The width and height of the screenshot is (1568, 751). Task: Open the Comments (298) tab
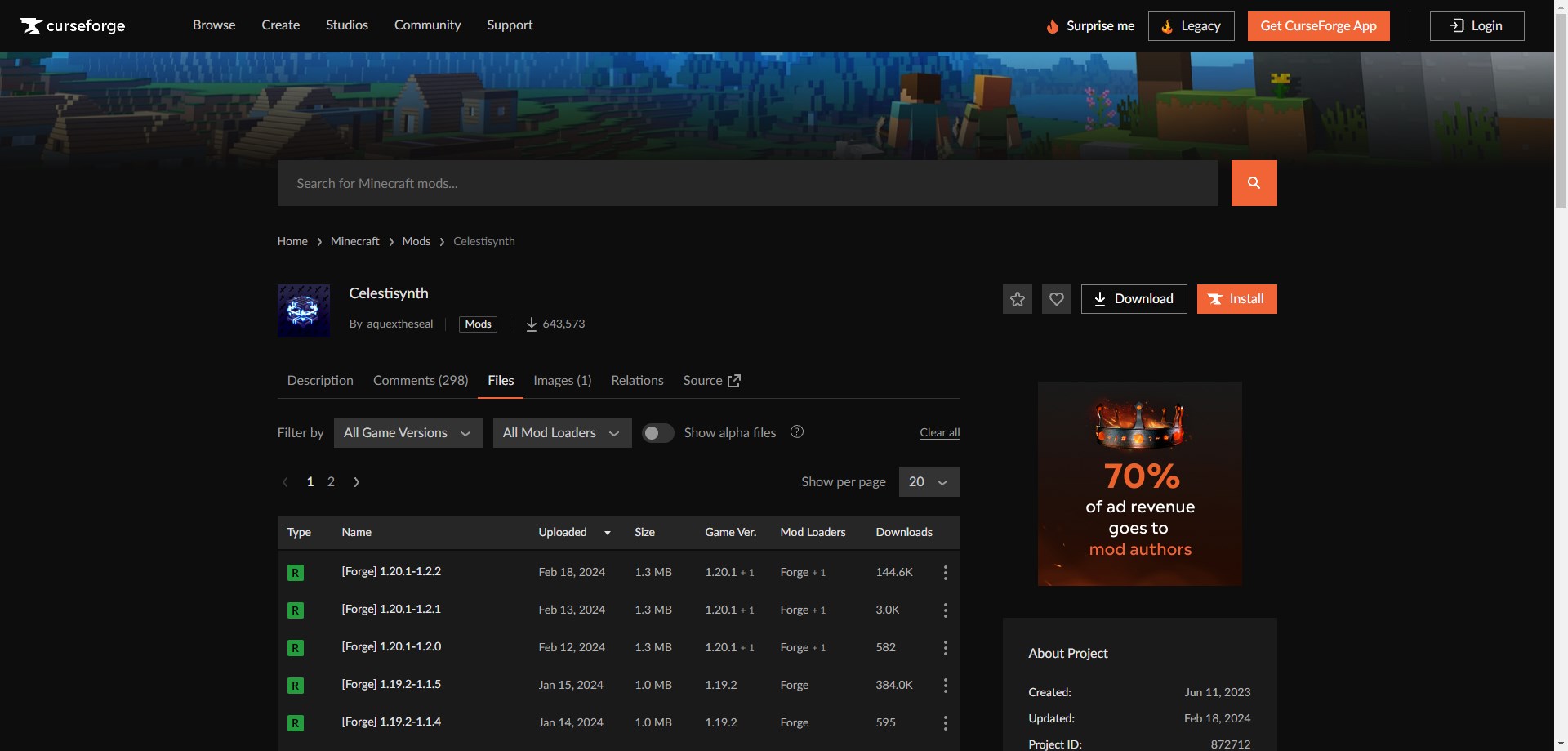point(421,381)
